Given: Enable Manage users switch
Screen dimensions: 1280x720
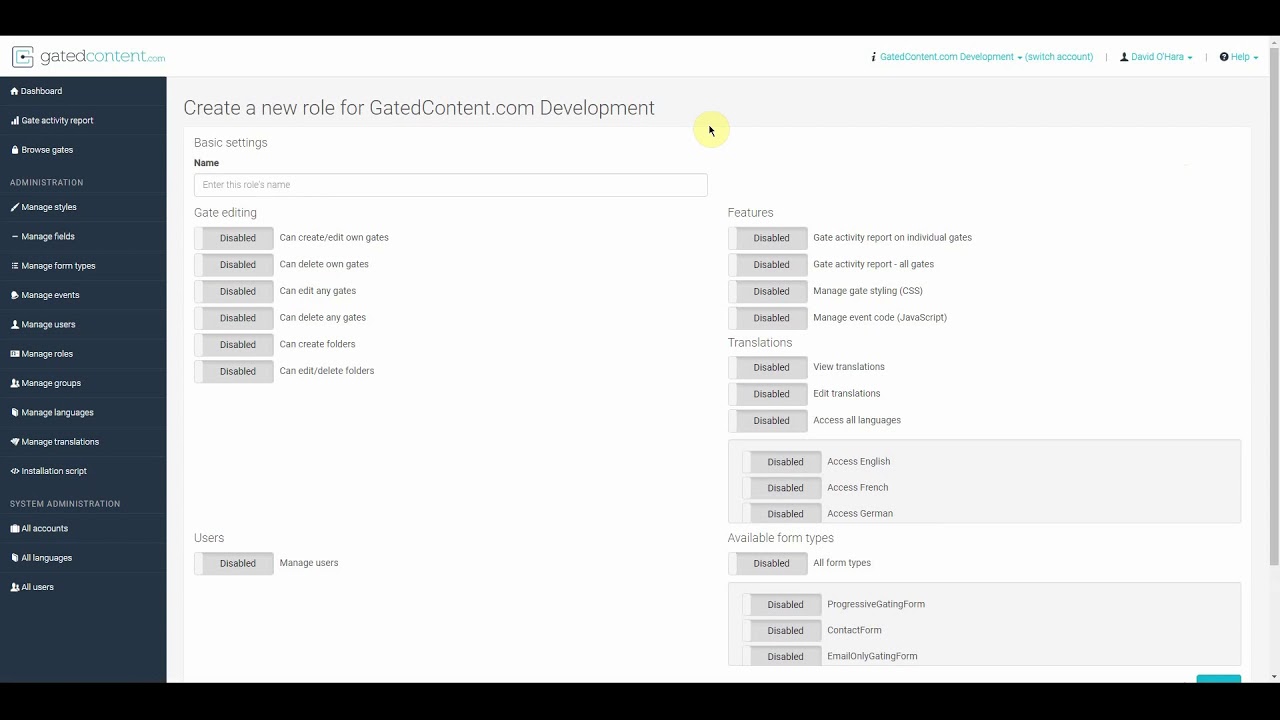Looking at the screenshot, I should (x=234, y=563).
